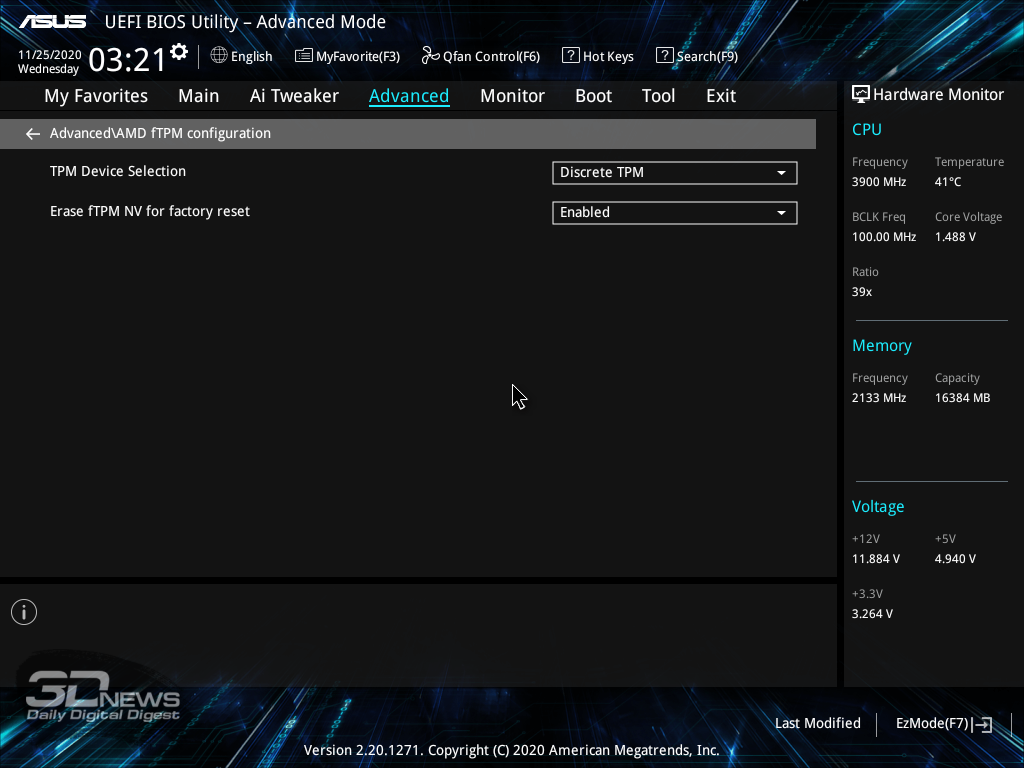1024x768 pixels.
Task: Click the Qfan Control fan icon
Action: coord(430,56)
